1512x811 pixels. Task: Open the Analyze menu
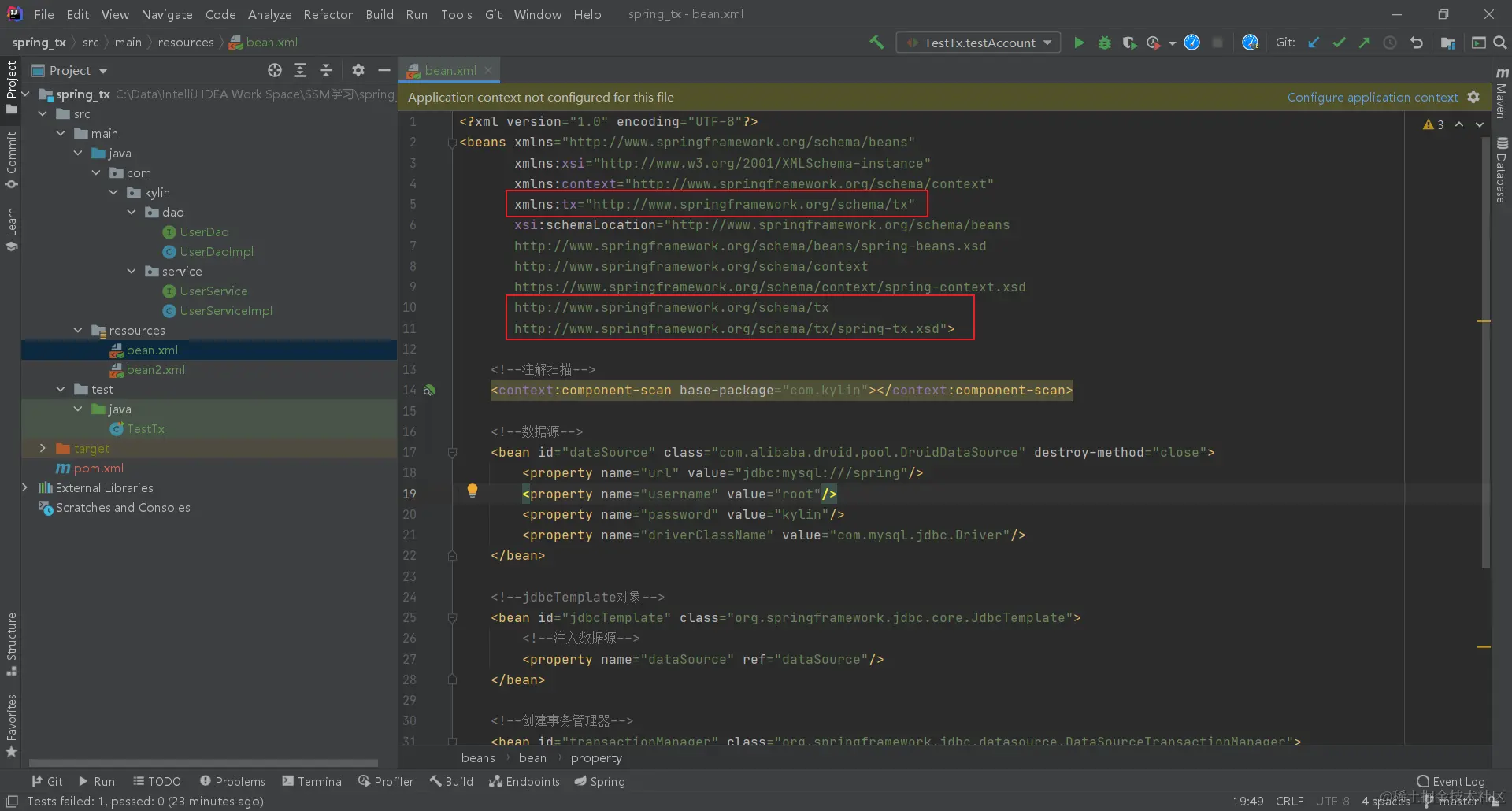pyautogui.click(x=269, y=14)
